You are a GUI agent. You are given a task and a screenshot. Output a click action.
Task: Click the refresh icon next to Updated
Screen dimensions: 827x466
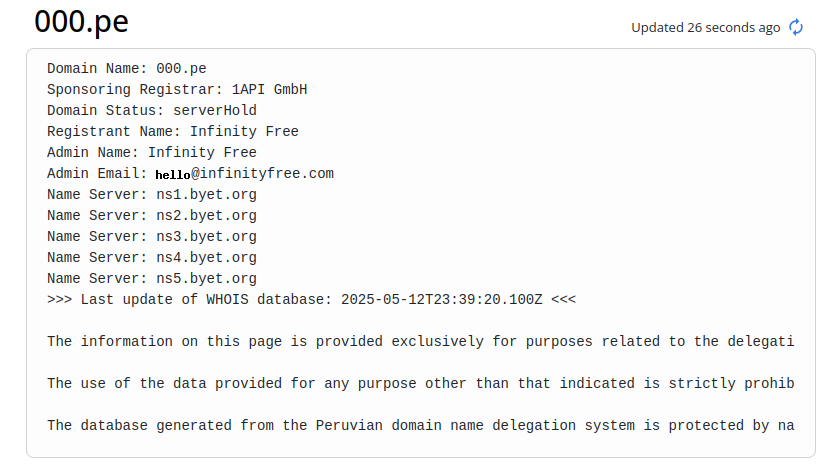(x=796, y=27)
